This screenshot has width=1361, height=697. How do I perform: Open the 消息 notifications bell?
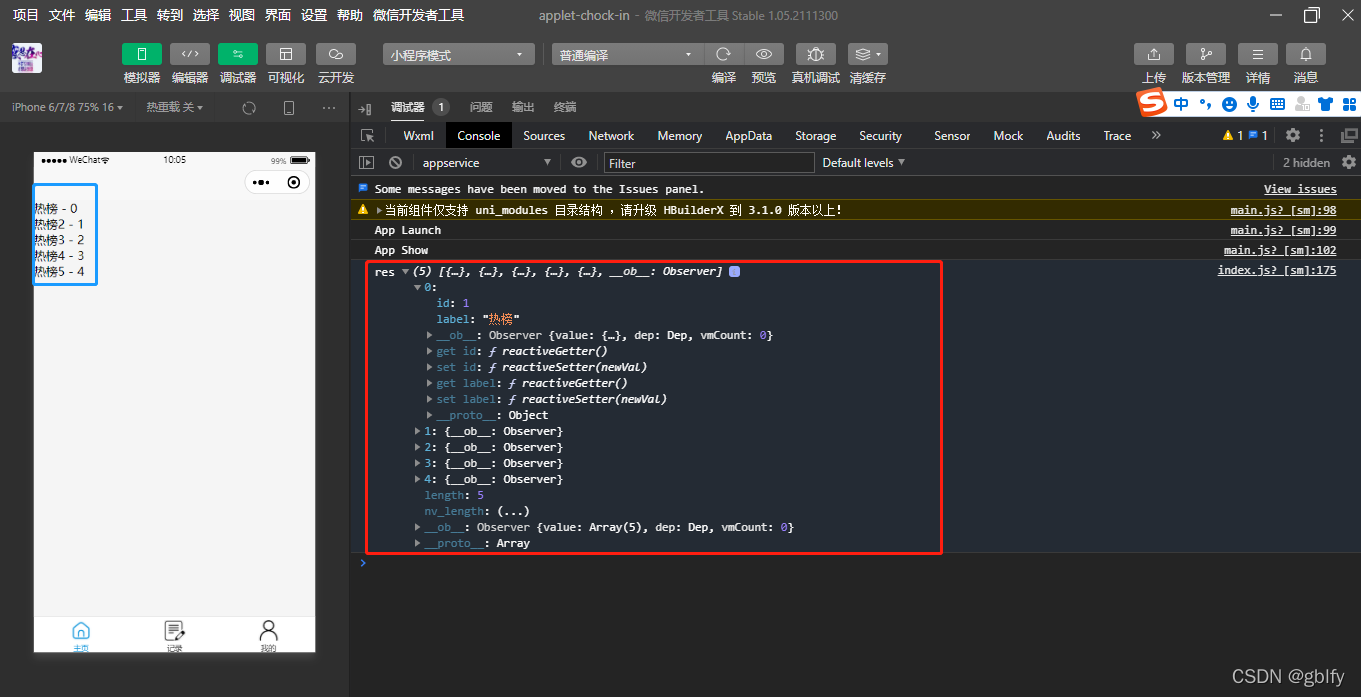click(1306, 54)
